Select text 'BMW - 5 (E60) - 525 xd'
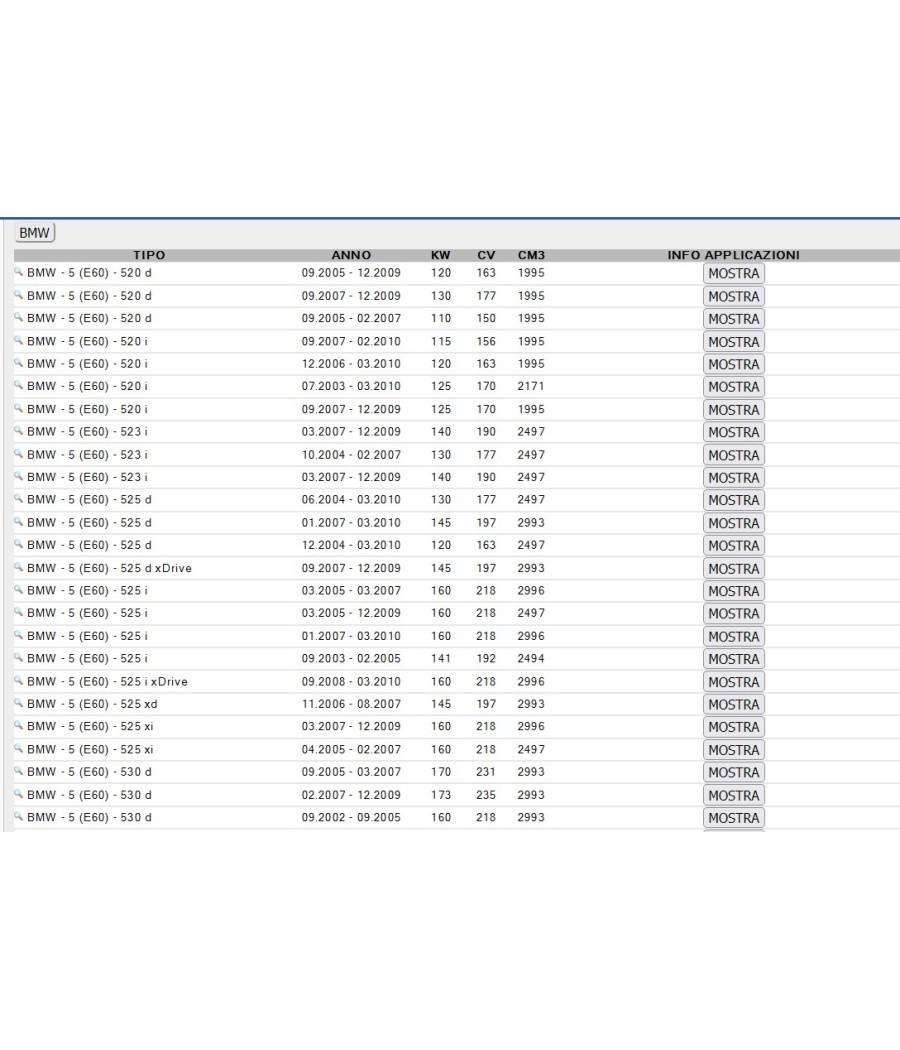This screenshot has width=900, height=1050. pyautogui.click(x=92, y=704)
